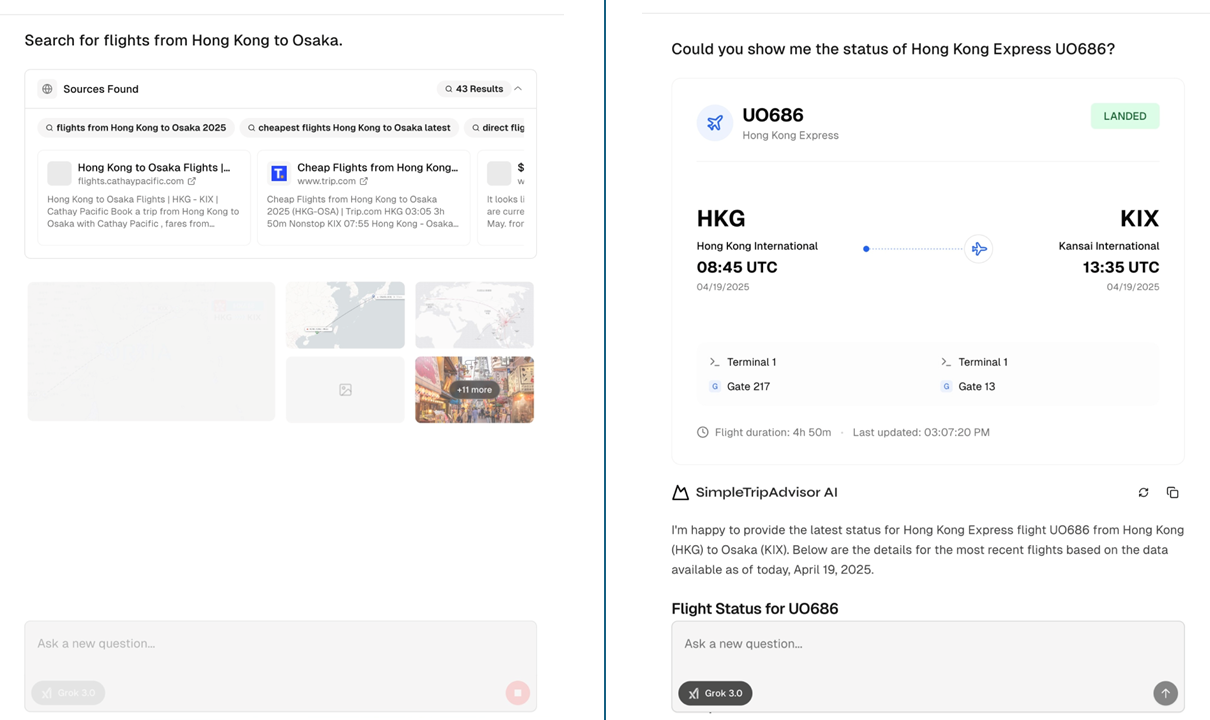The width and height of the screenshot is (1210, 720).
Task: Collapse the Sources Found section chevron
Action: [x=518, y=89]
